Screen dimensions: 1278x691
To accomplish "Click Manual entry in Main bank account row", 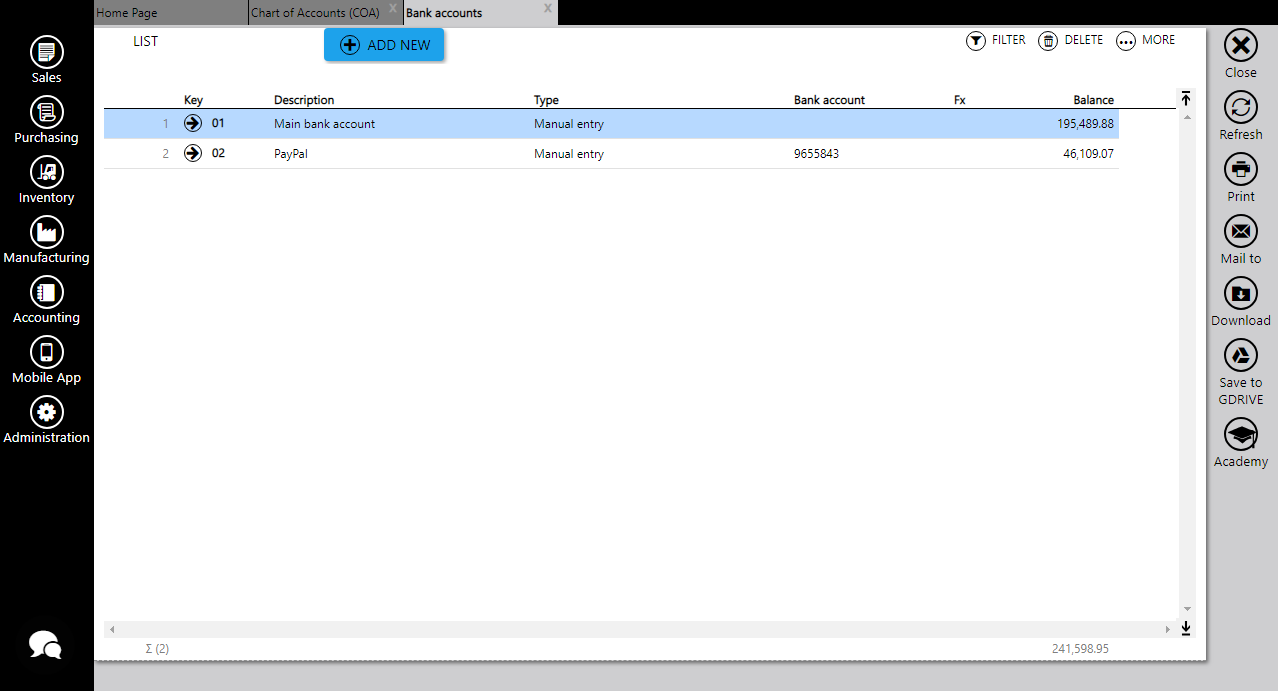I will click(569, 124).
